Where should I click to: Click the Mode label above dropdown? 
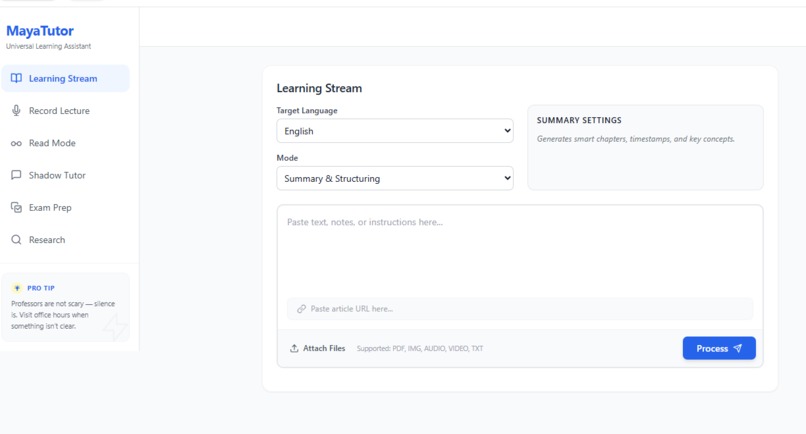[x=287, y=158]
